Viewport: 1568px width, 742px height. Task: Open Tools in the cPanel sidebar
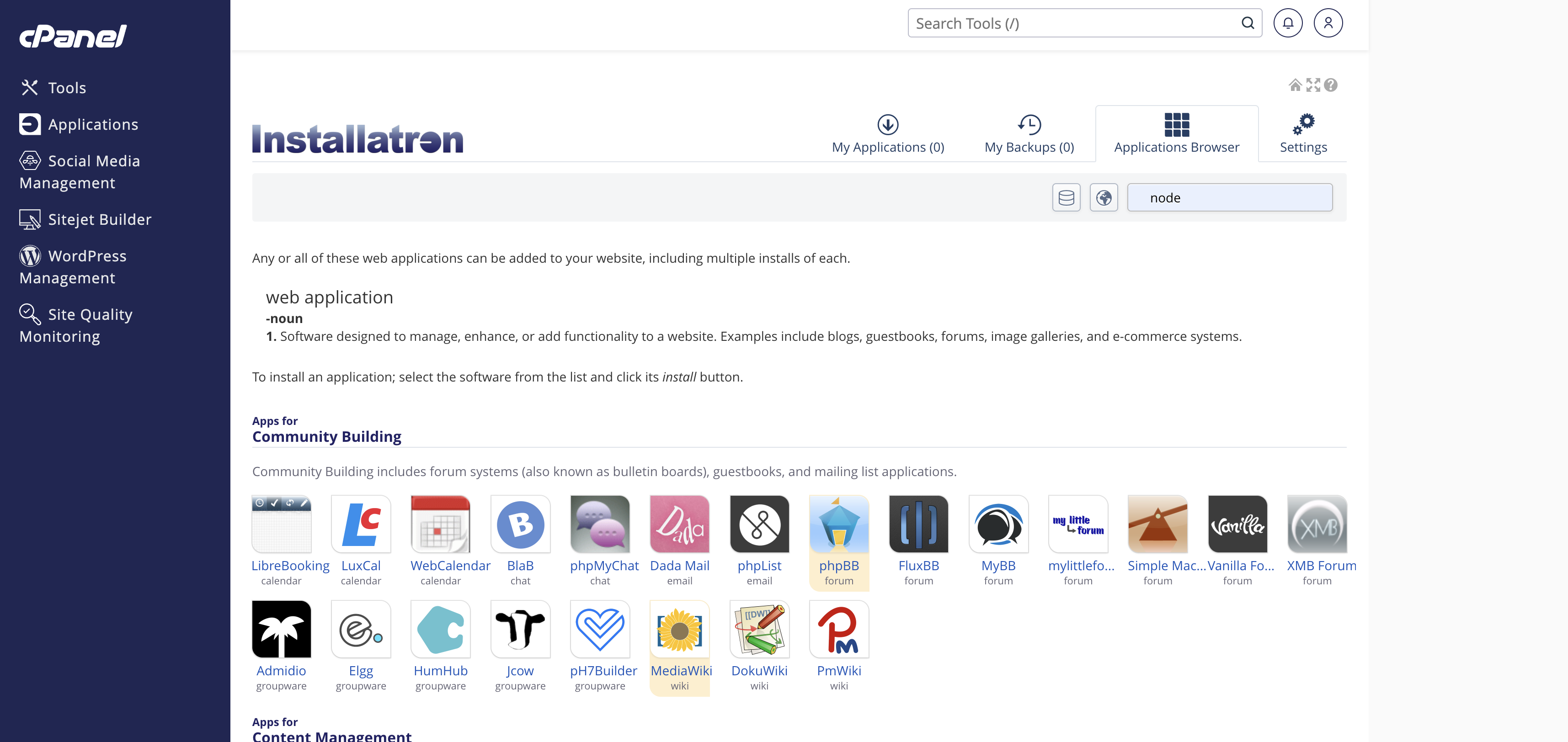click(66, 88)
